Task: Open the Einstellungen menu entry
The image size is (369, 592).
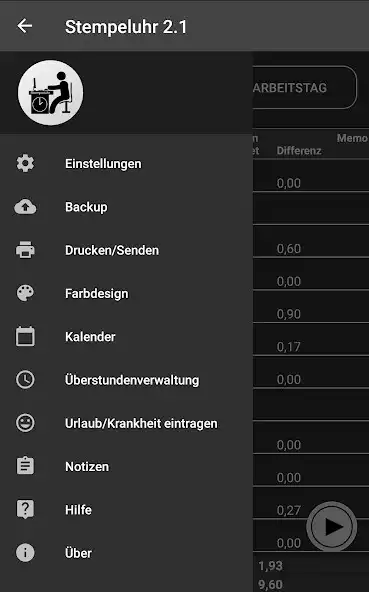Action: 126,164
